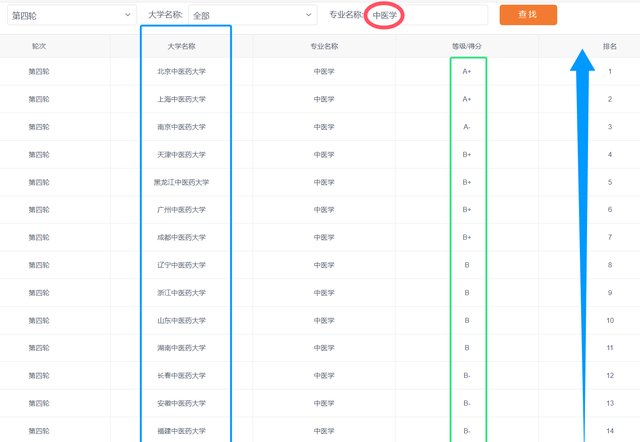The image size is (640, 442).
Task: Click 第四轮 cell in 上海中医药大学 row
Action: click(x=39, y=99)
